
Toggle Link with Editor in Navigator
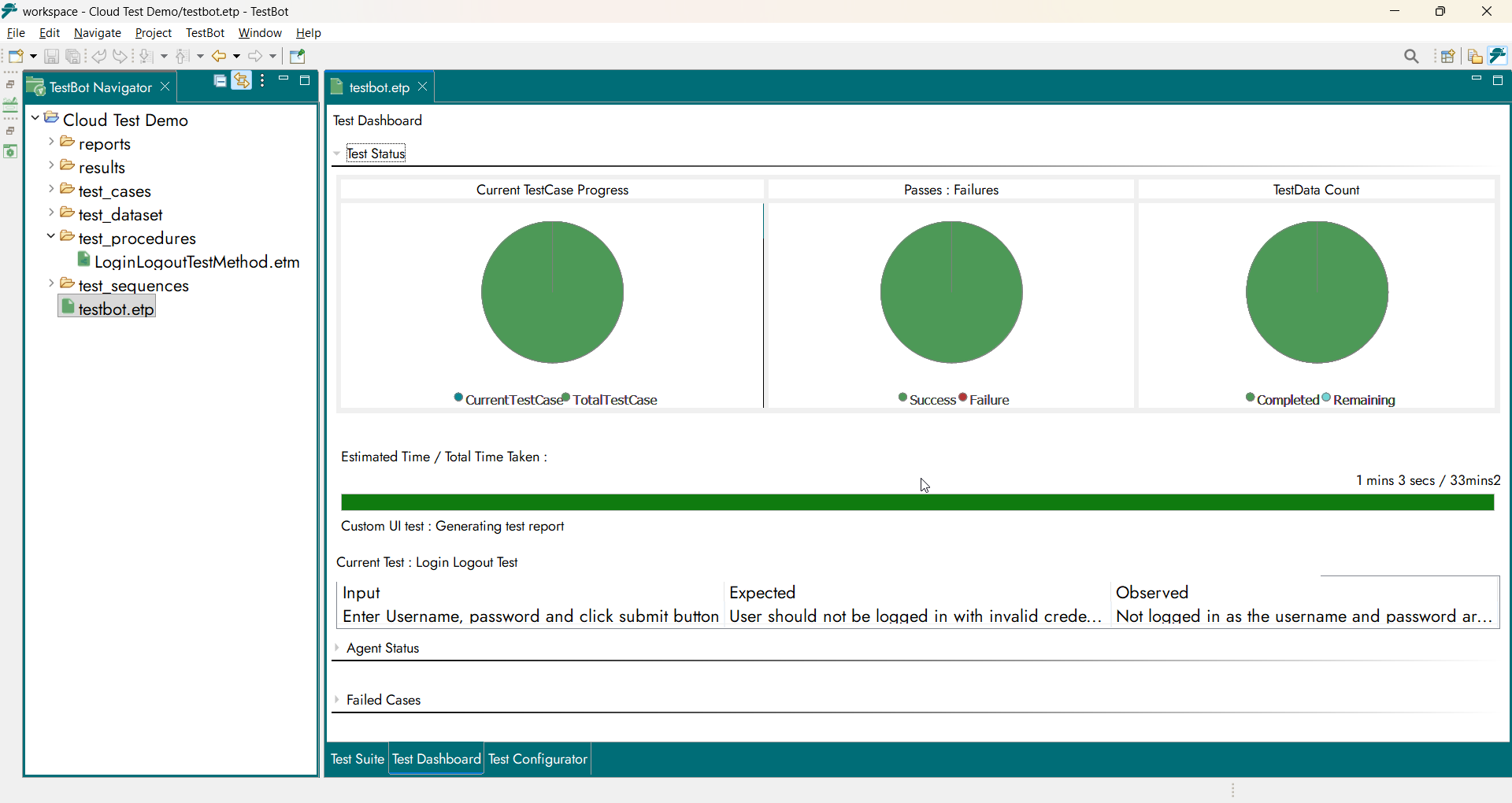[x=242, y=81]
